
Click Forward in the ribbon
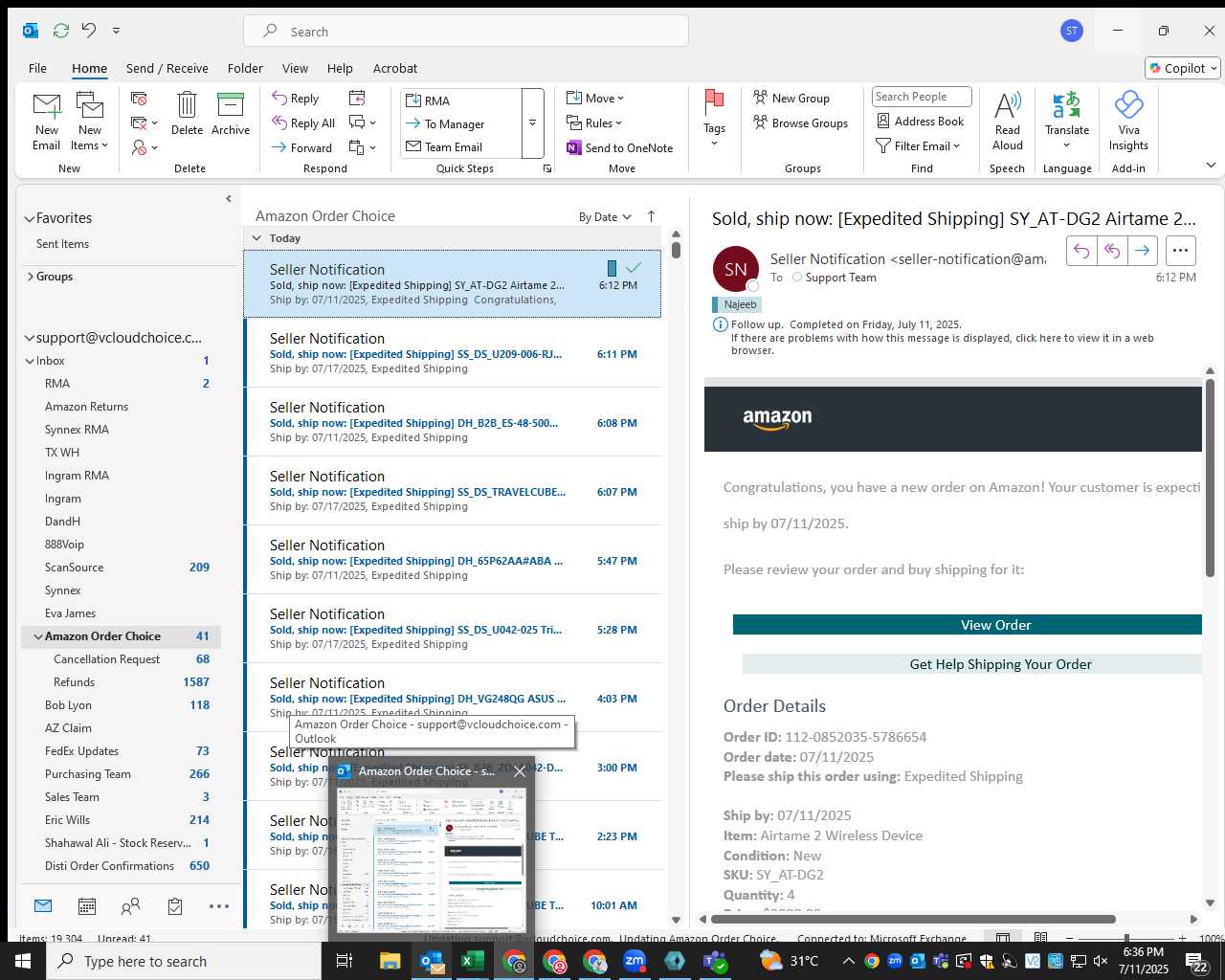pos(301,148)
